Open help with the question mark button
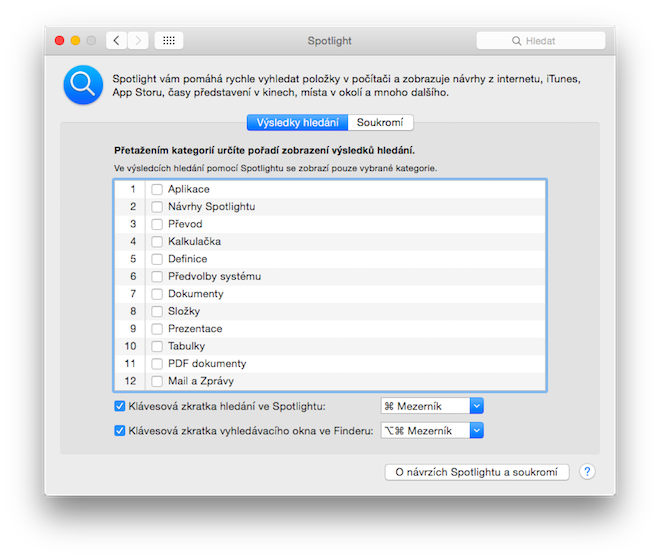Viewport: 660px width, 559px height. coord(587,471)
